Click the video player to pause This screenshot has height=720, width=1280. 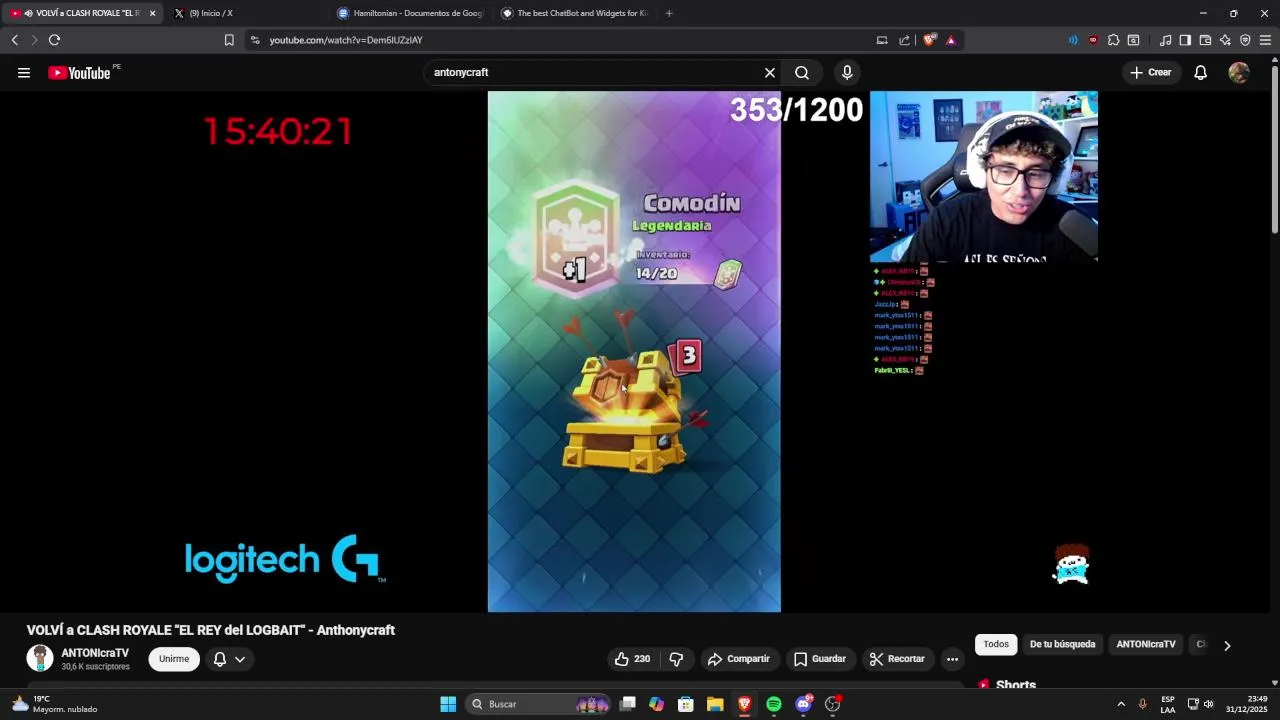(x=634, y=351)
